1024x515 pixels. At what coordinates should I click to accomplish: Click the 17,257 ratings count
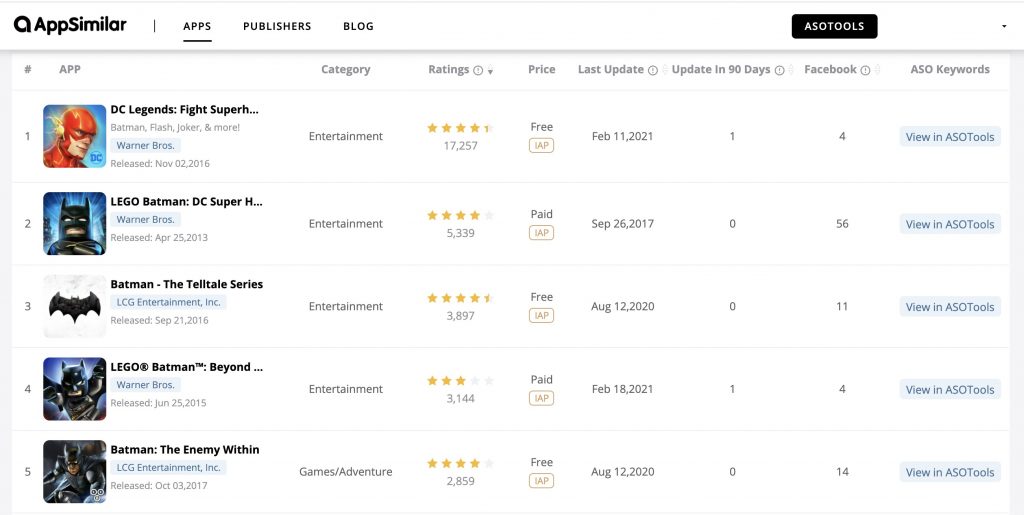tap(460, 146)
